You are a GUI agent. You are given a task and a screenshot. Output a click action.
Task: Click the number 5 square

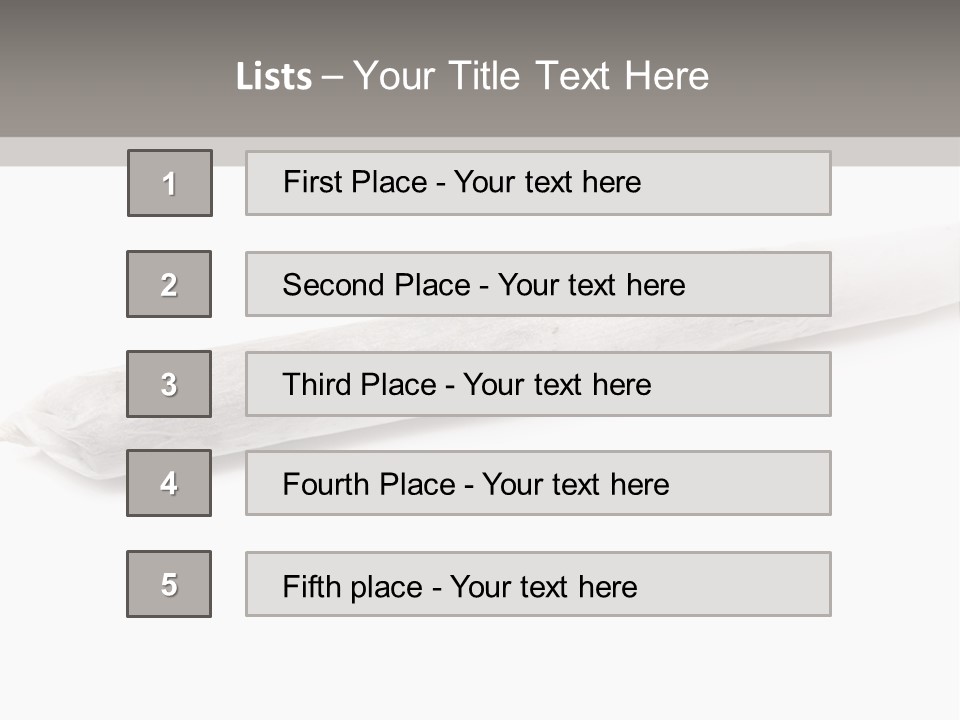click(169, 584)
